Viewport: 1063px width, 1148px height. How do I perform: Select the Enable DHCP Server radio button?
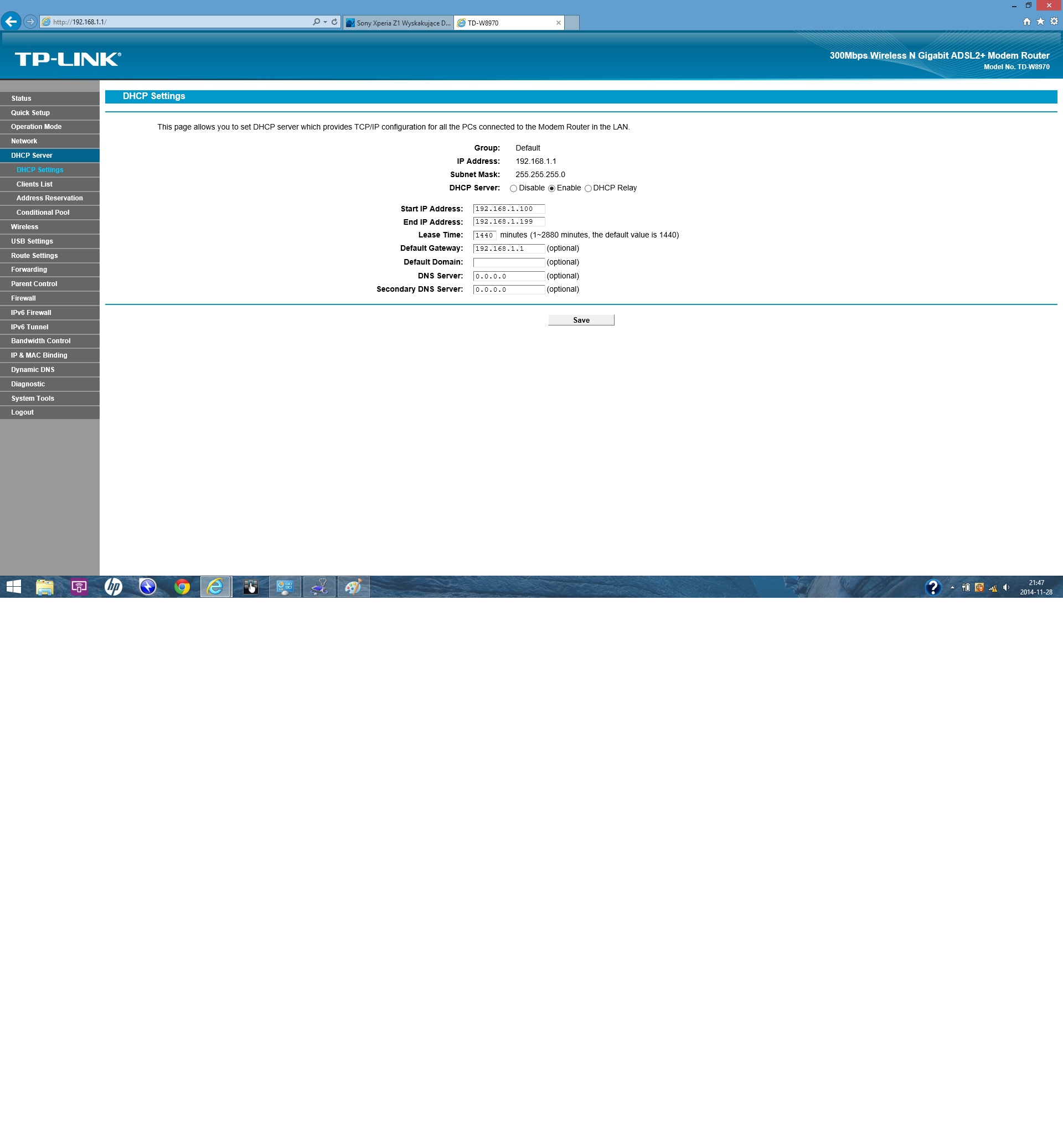[x=551, y=189]
